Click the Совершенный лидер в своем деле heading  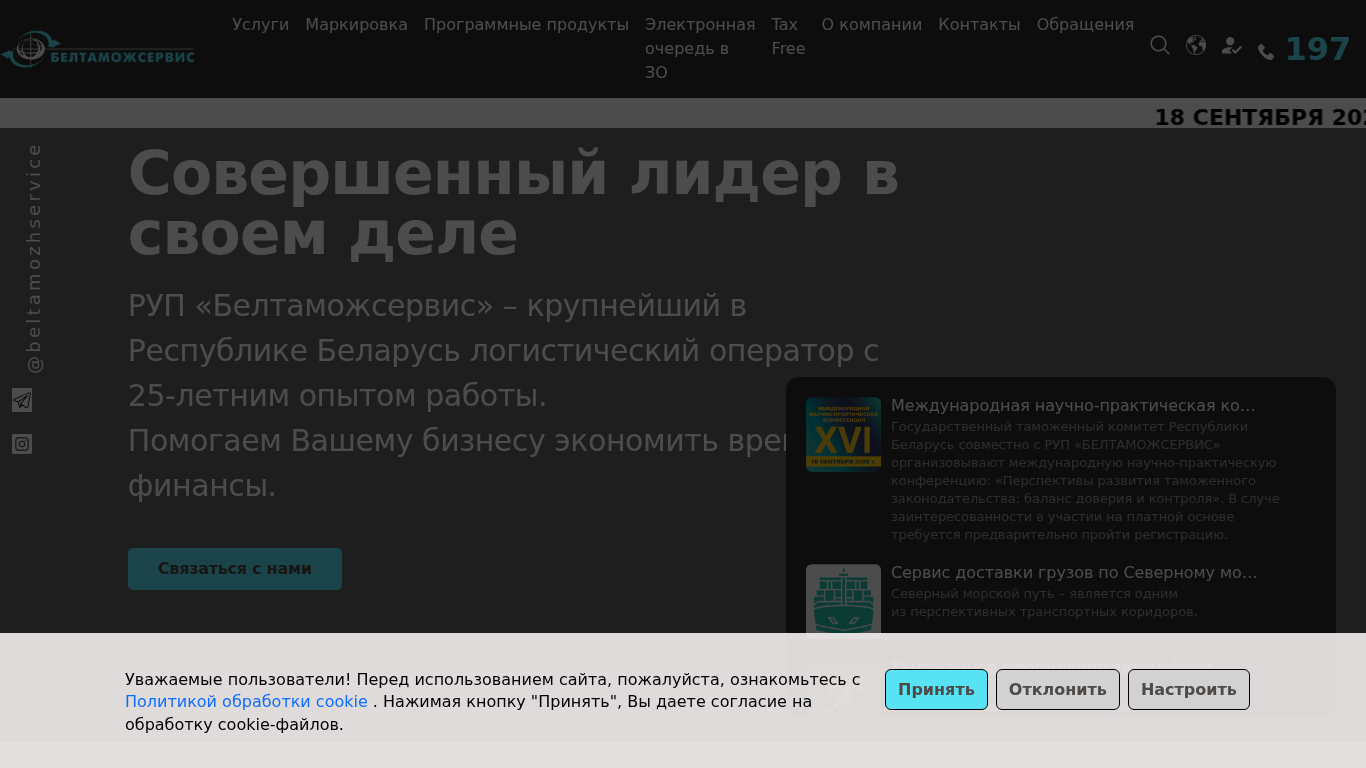click(514, 203)
